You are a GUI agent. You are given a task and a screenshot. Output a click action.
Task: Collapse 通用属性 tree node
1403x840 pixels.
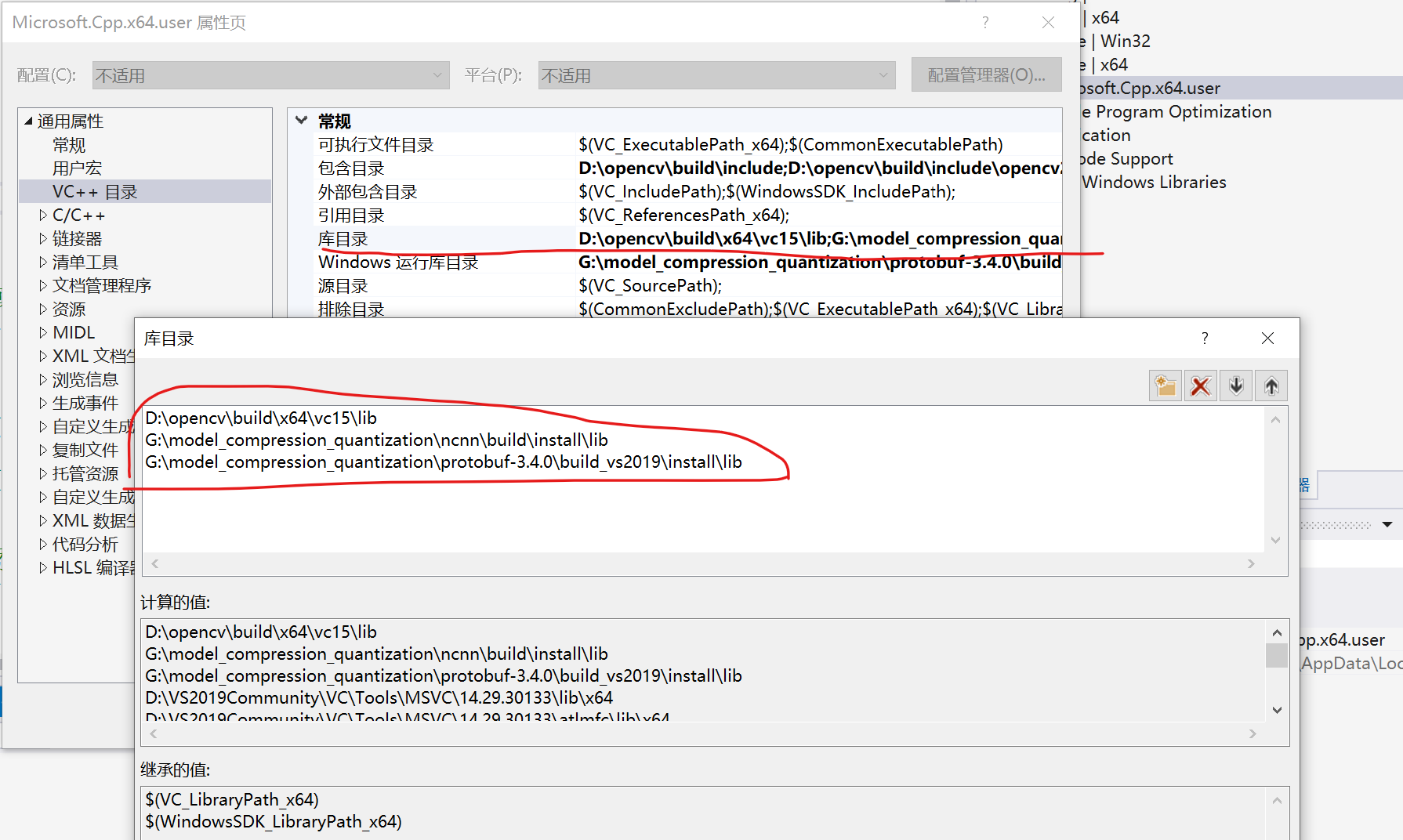click(x=29, y=121)
